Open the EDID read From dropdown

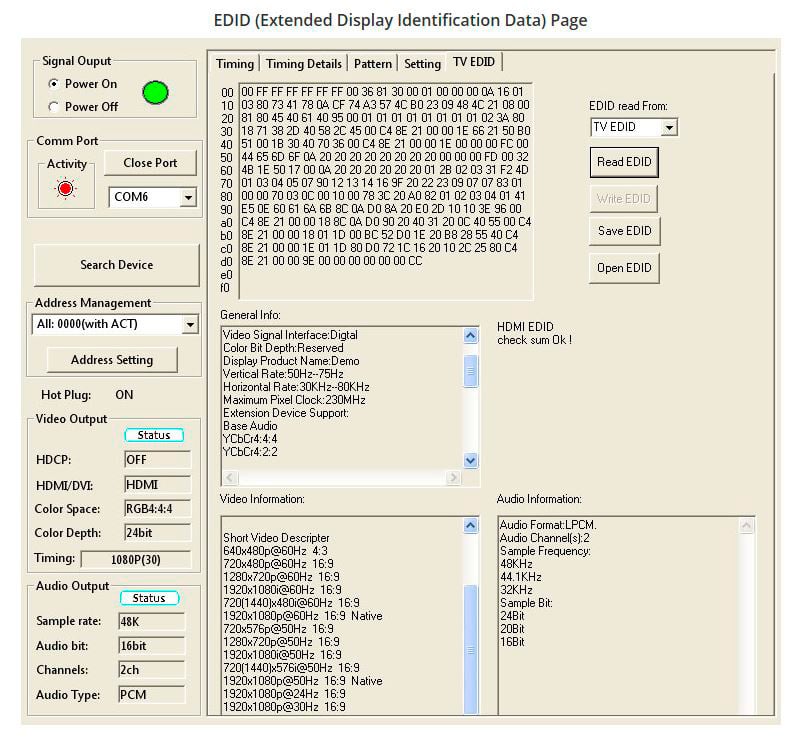coord(669,128)
